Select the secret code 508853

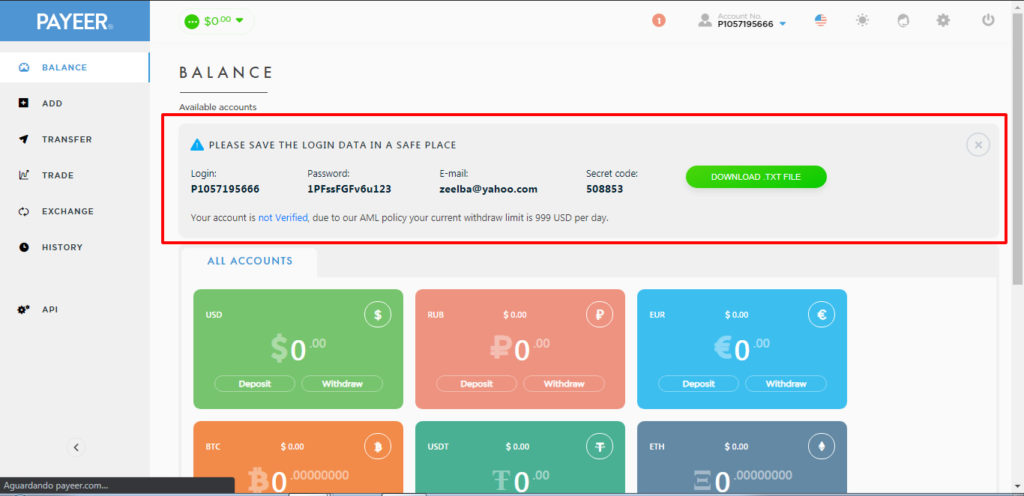[x=605, y=189]
